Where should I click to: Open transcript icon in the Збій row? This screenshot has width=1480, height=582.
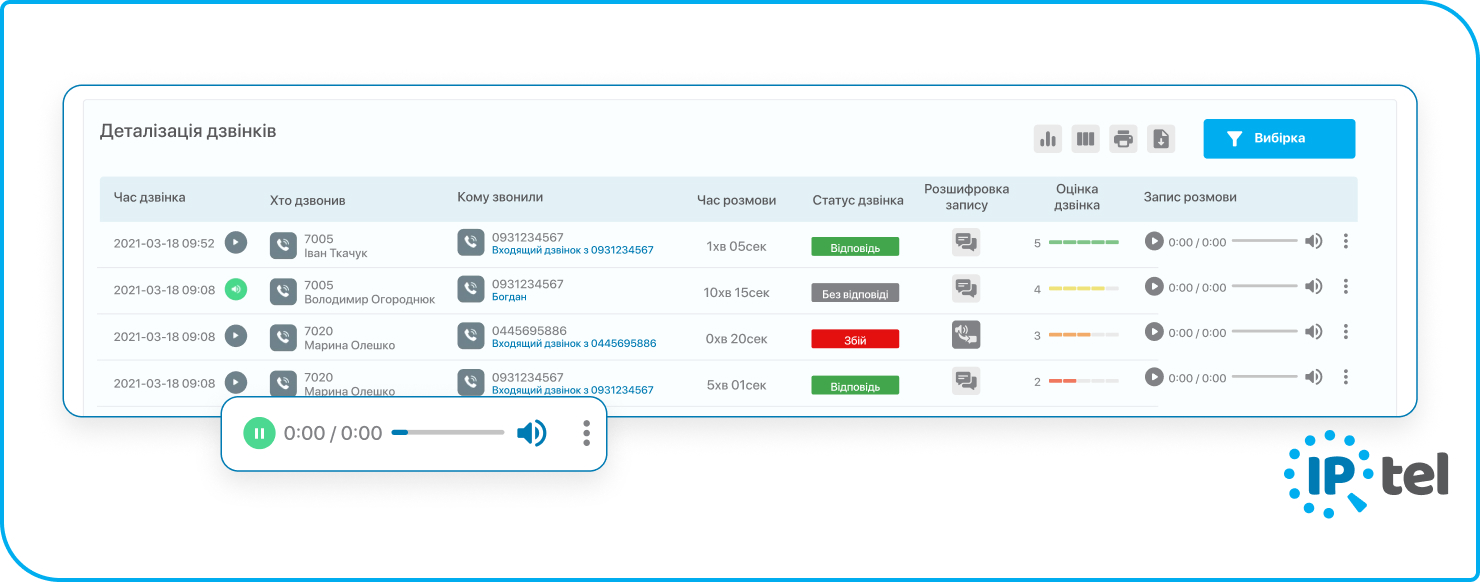[965, 334]
